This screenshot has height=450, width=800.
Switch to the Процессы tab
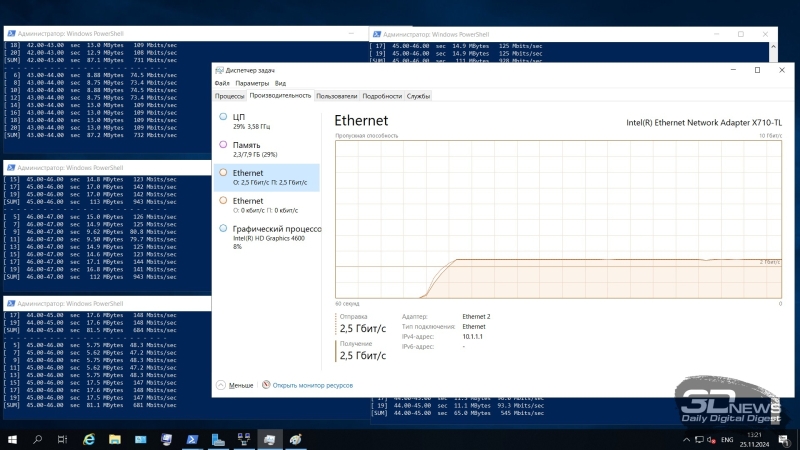coord(230,96)
